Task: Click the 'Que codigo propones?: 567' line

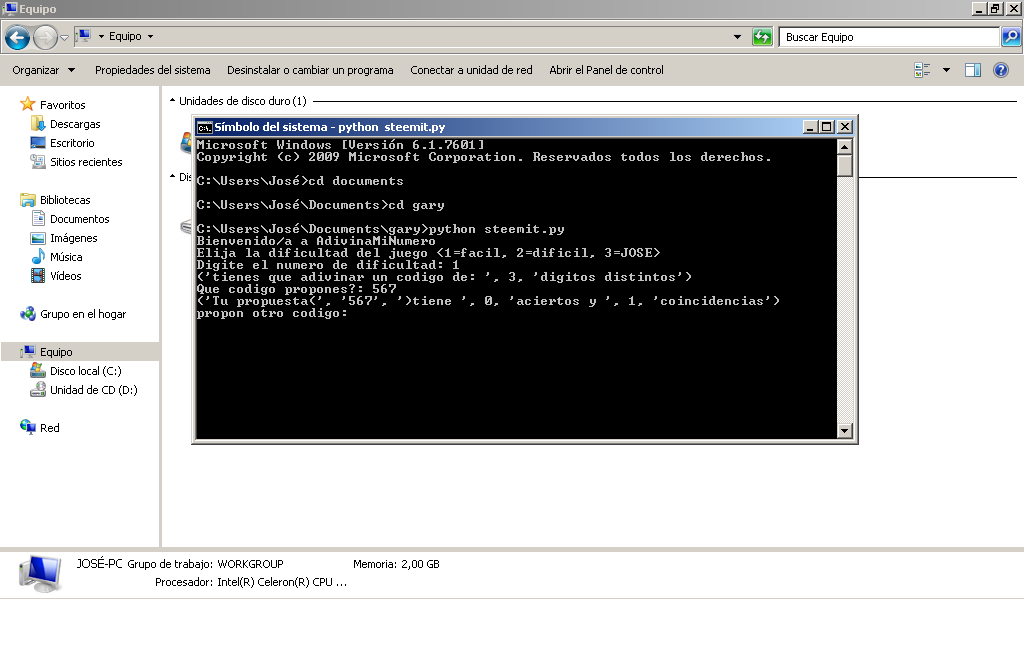Action: coord(296,289)
